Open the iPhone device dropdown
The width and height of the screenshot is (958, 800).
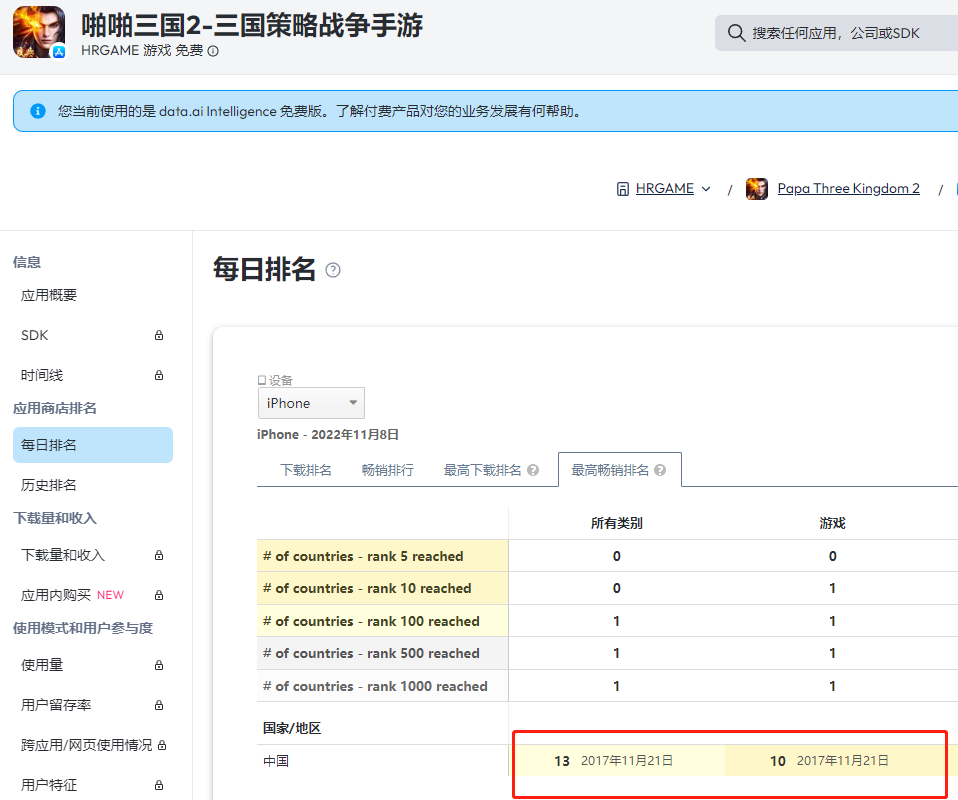pyautogui.click(x=311, y=403)
